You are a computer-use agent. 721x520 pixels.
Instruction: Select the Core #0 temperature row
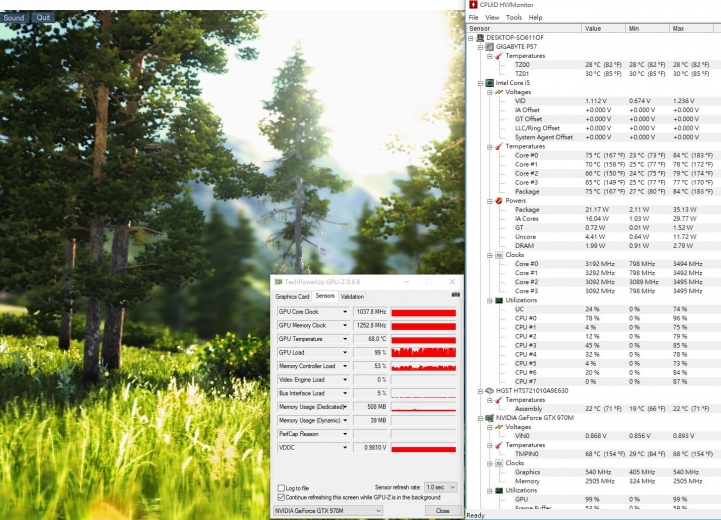[x=613, y=155]
